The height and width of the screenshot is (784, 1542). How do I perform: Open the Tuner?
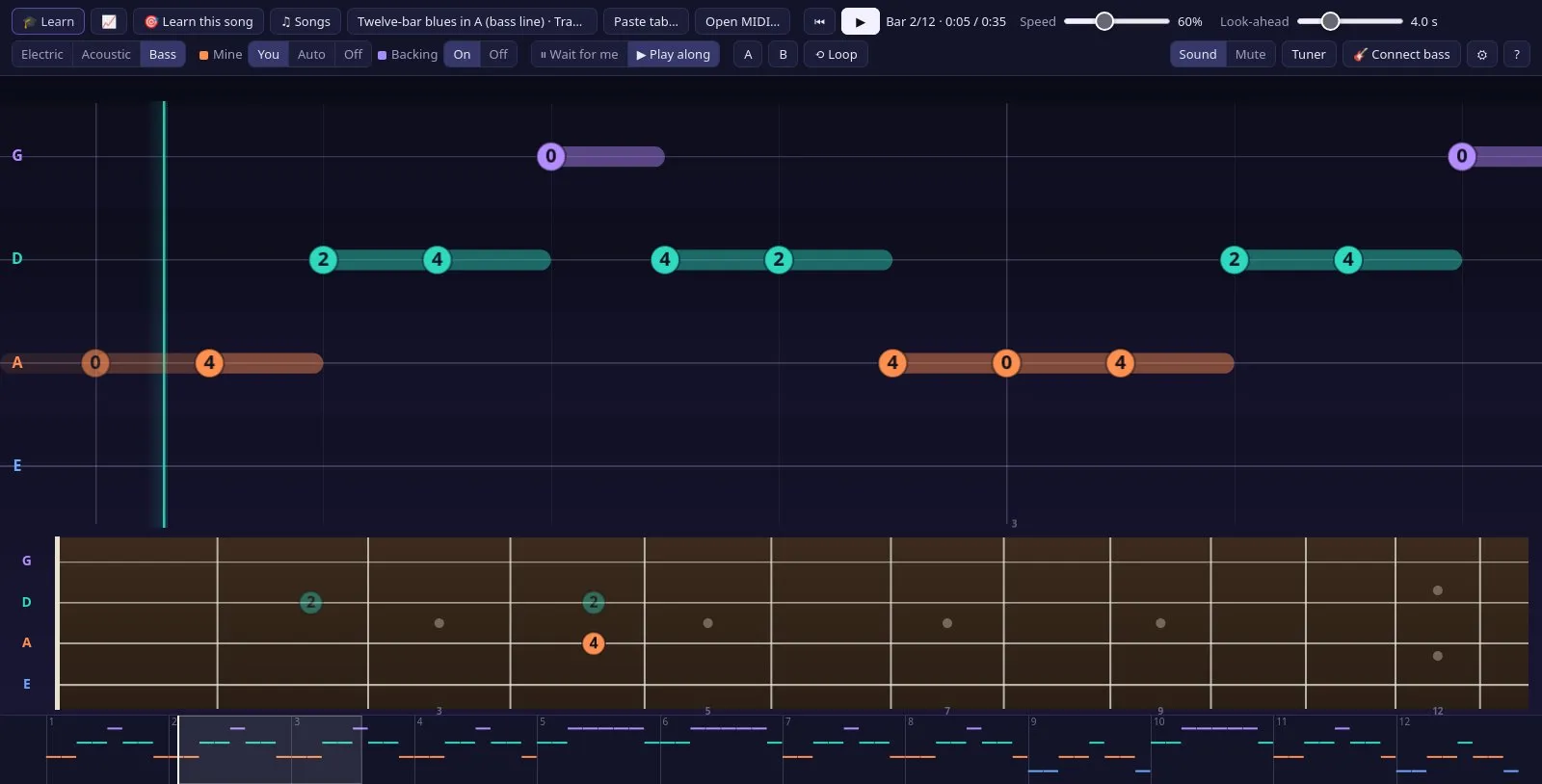click(1309, 54)
